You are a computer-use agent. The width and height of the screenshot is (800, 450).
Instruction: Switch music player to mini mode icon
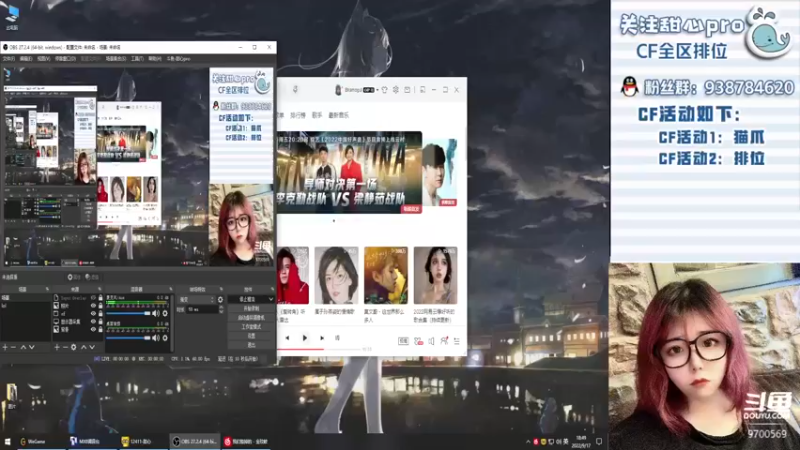click(x=423, y=90)
